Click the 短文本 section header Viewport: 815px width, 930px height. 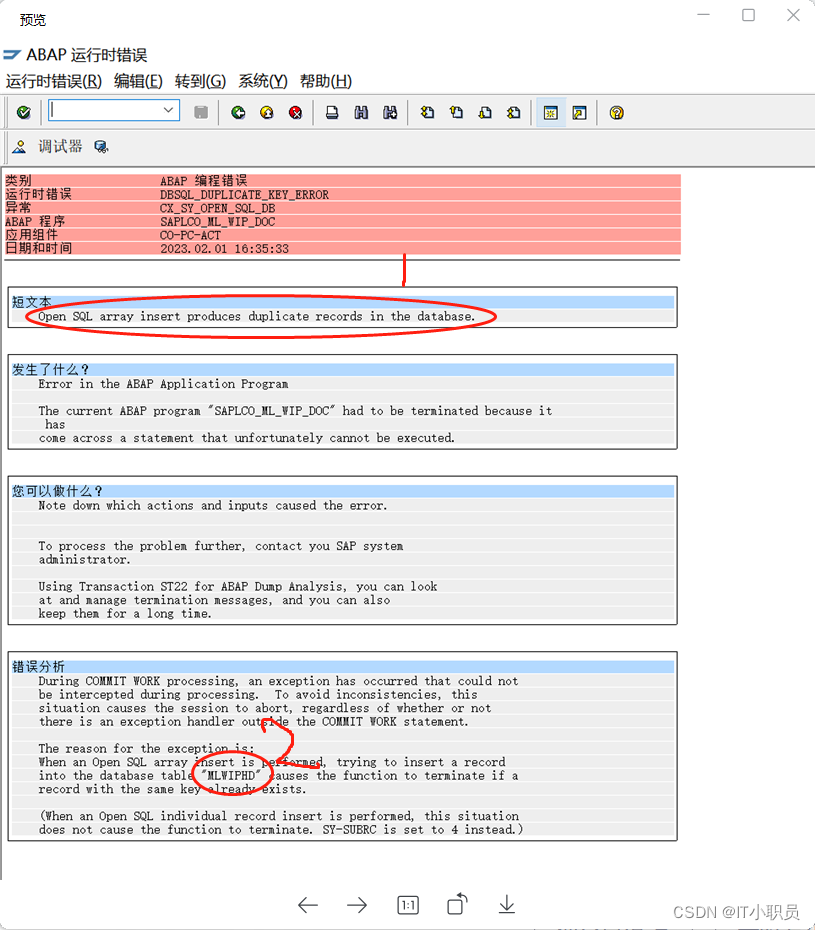(343, 302)
